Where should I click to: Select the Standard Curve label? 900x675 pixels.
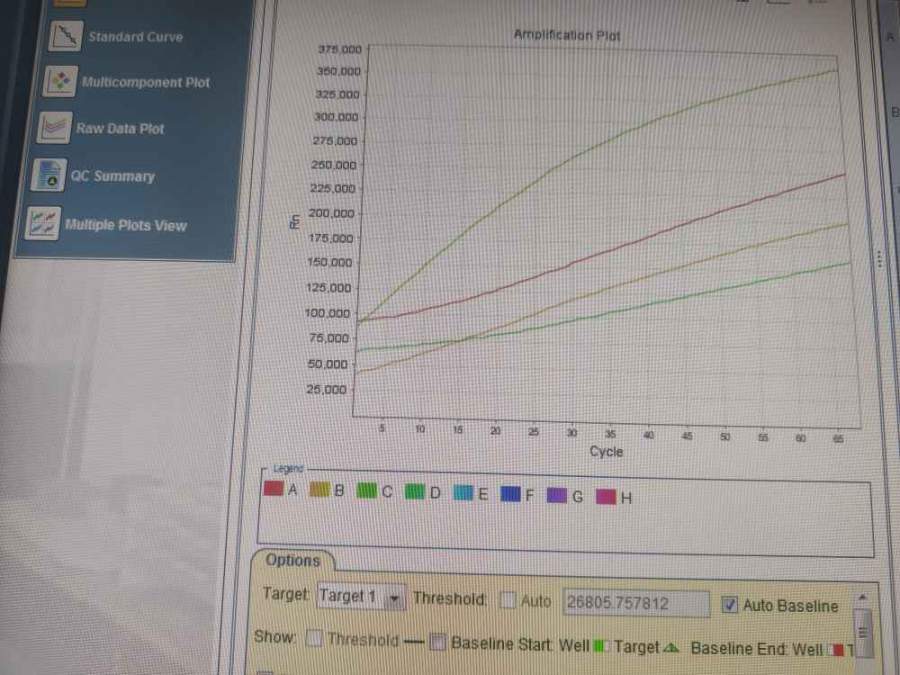(x=135, y=37)
